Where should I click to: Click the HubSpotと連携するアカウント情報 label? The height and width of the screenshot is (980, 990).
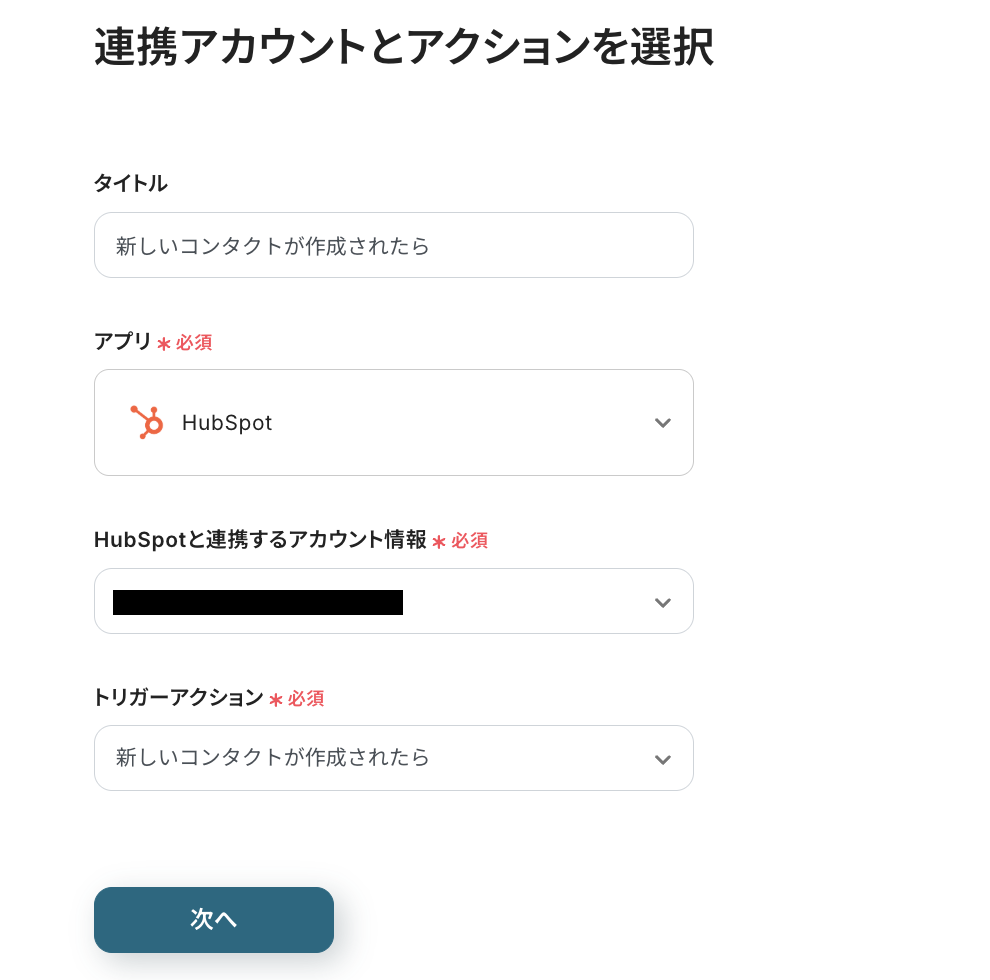tap(260, 540)
